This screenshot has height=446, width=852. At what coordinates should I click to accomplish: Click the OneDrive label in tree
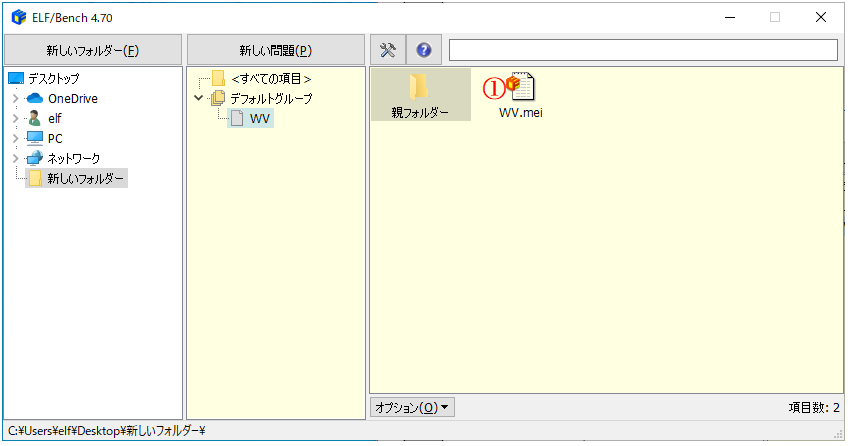(73, 98)
